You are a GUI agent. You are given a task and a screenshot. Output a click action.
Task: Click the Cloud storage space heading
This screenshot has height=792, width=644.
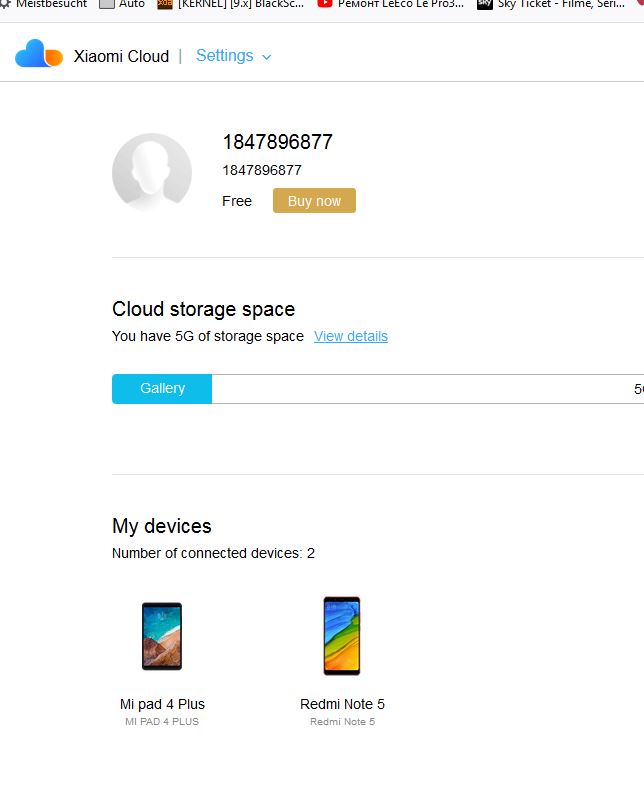[x=204, y=309]
